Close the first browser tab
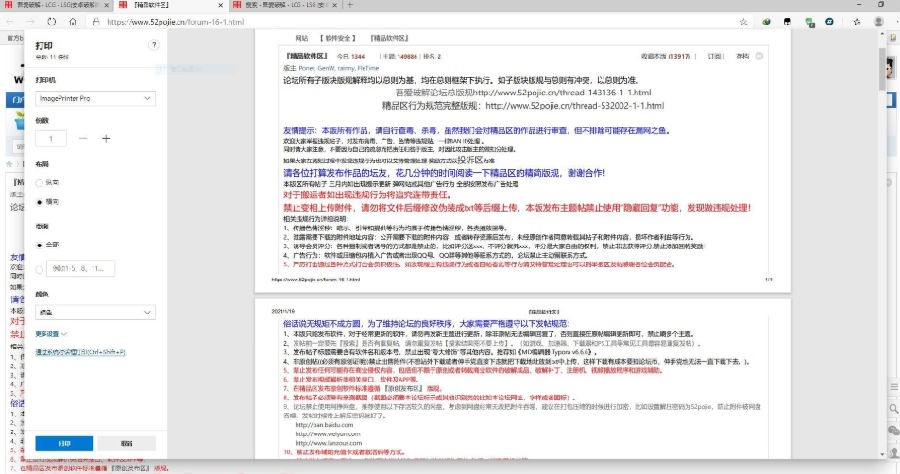This screenshot has height=474, width=900. pyautogui.click(x=107, y=5)
